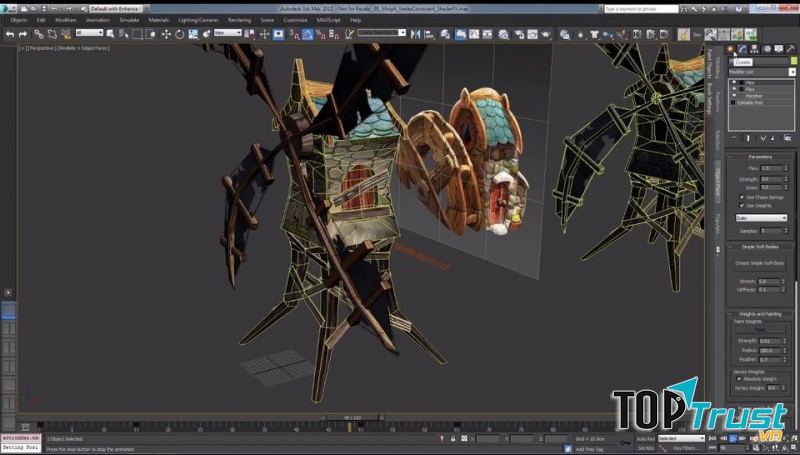Click the animation time slider handle
The width and height of the screenshot is (800, 455).
click(351, 418)
